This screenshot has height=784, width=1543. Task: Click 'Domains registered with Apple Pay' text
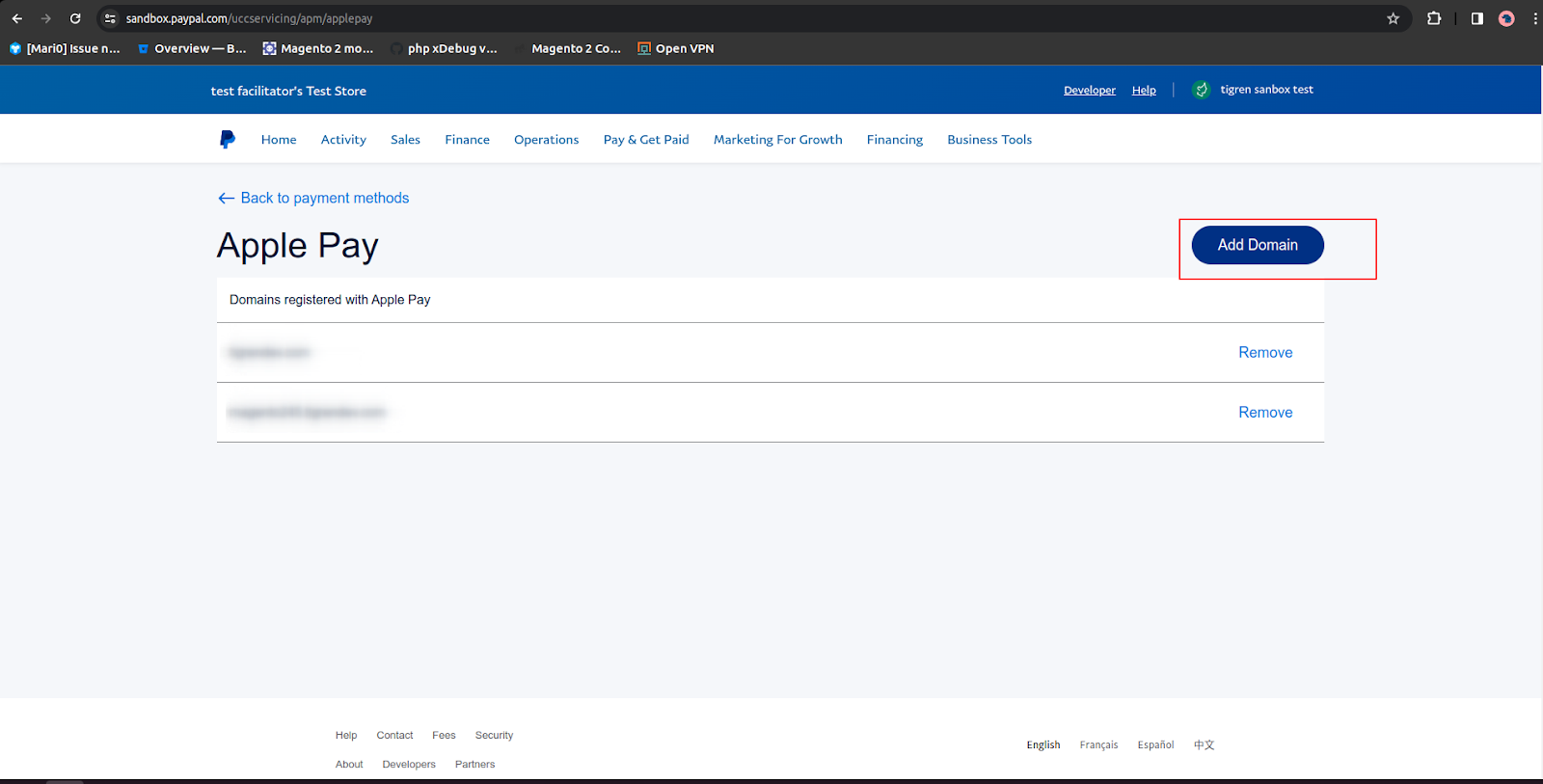click(x=330, y=300)
